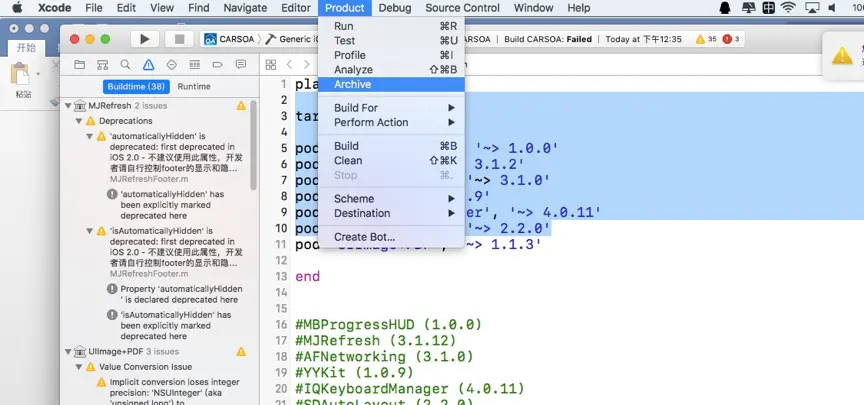Click the red errors count badge 3
This screenshot has width=864, height=405.
(731, 39)
